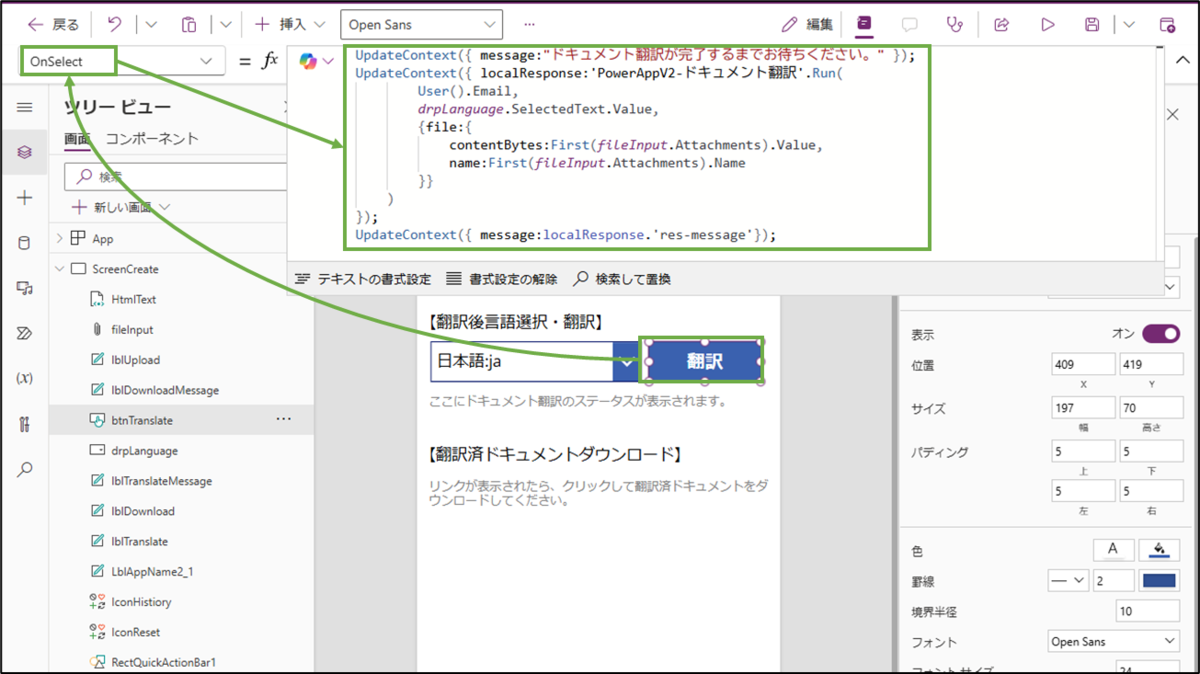Image resolution: width=1200 pixels, height=674 pixels.
Task: Open the border style line dropdown
Action: [1068, 580]
